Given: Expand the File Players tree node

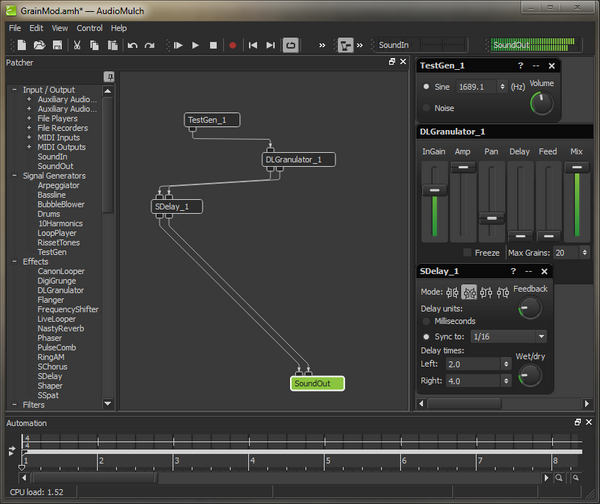Looking at the screenshot, I should [28, 119].
